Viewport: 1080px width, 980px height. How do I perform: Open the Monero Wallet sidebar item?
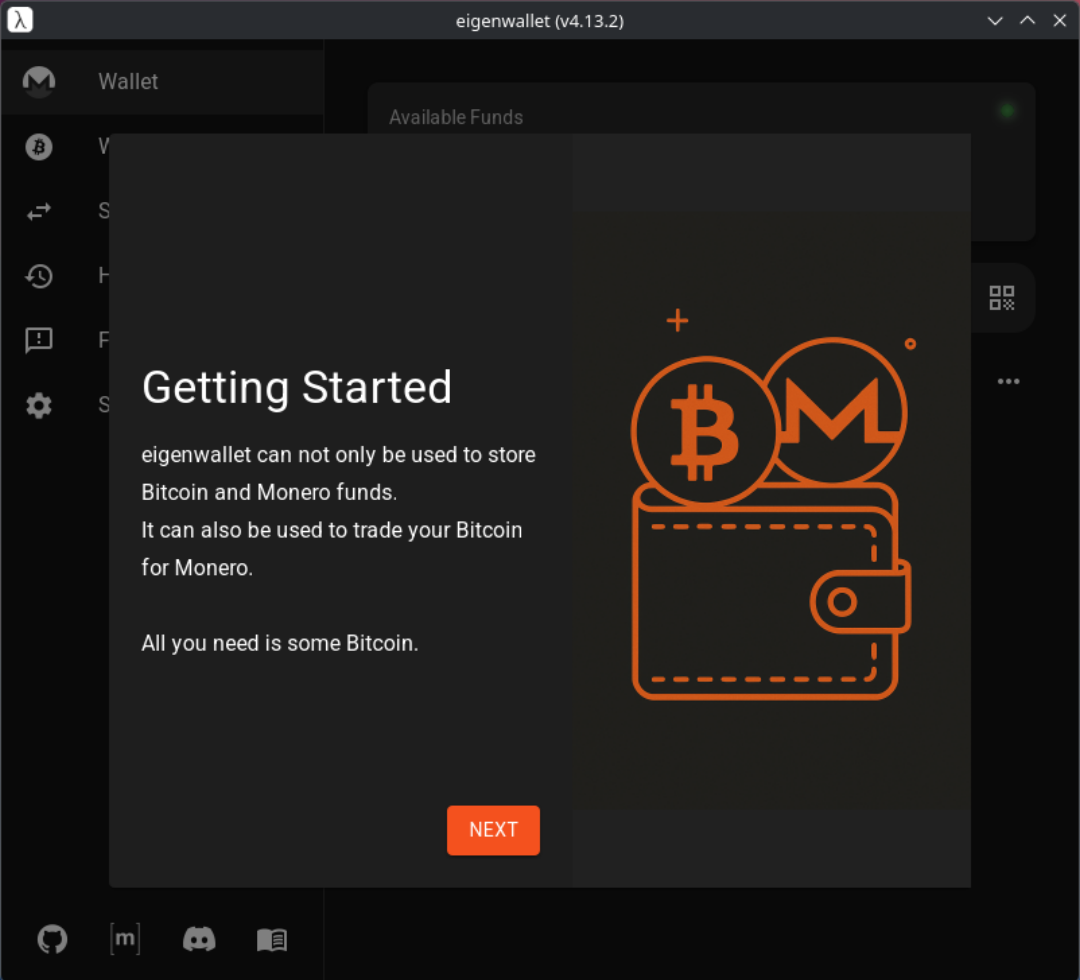pyautogui.click(x=163, y=82)
